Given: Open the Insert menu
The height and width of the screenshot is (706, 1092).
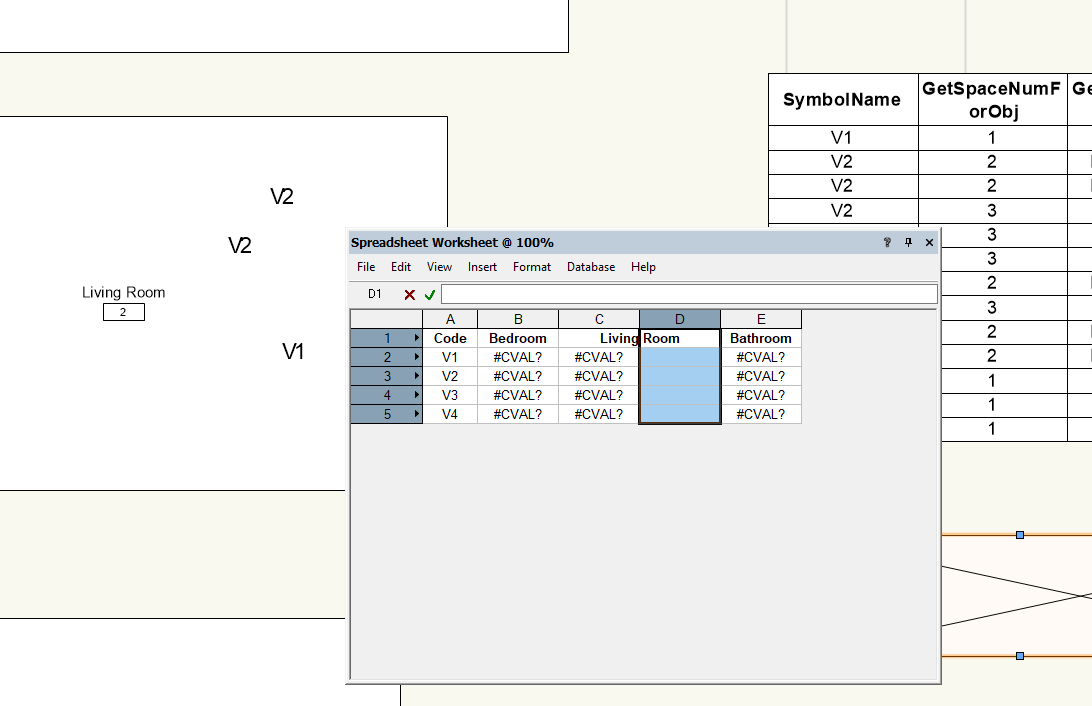Looking at the screenshot, I should (482, 267).
